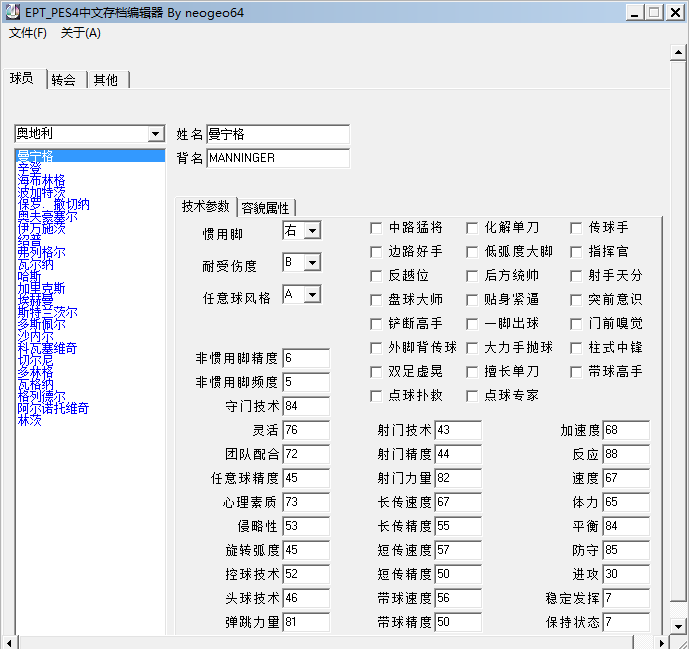Image resolution: width=689 pixels, height=649 pixels.
Task: Click the 背名 field containing MANNINGER
Action: [x=278, y=158]
